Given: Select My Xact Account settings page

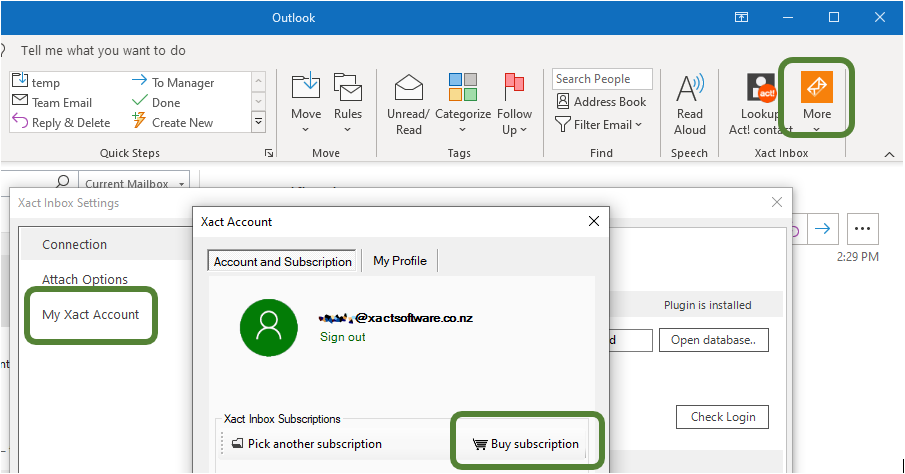Looking at the screenshot, I should (91, 315).
